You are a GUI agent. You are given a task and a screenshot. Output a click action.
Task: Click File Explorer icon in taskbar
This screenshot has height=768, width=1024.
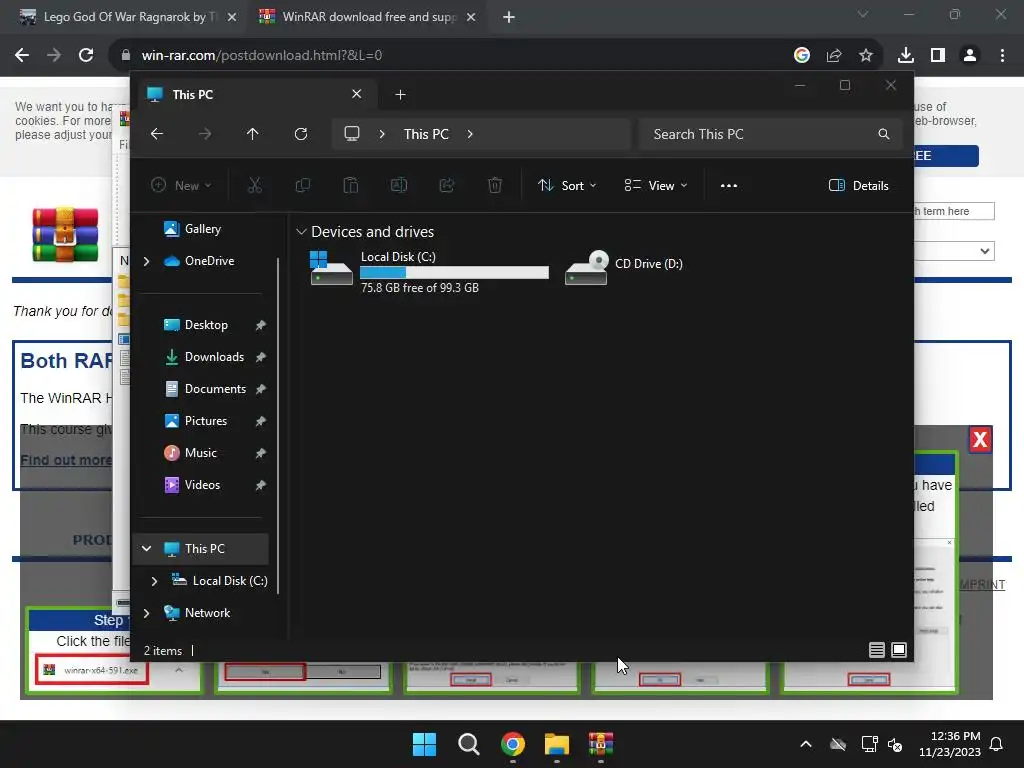pos(557,744)
